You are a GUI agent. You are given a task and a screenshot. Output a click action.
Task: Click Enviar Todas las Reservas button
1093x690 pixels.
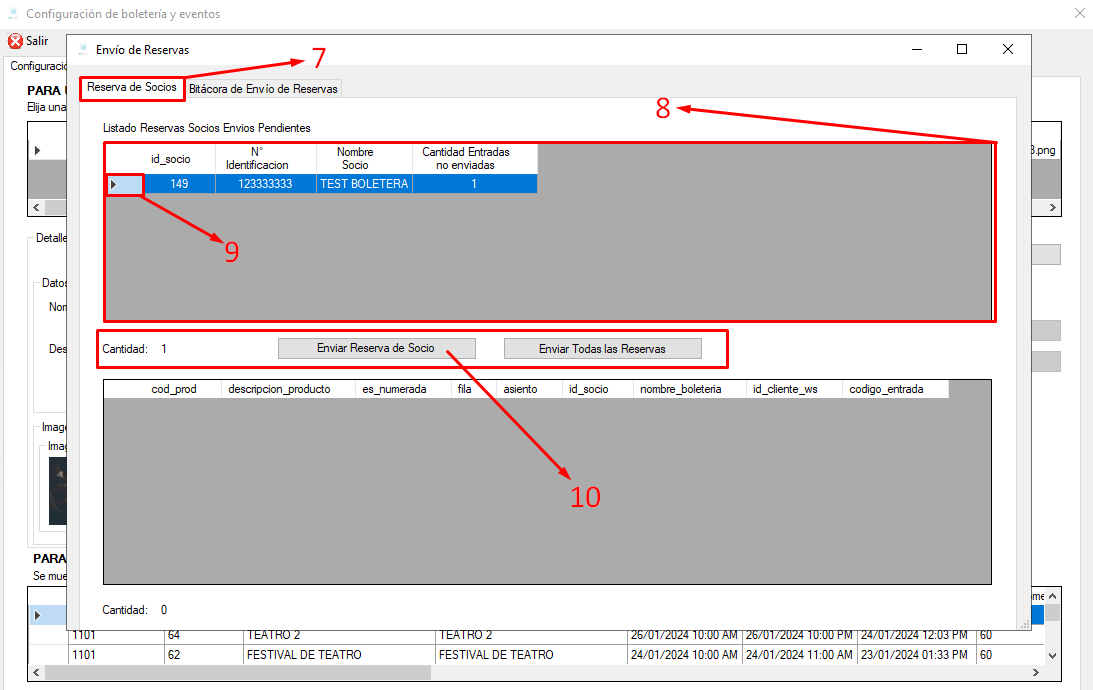(602, 348)
